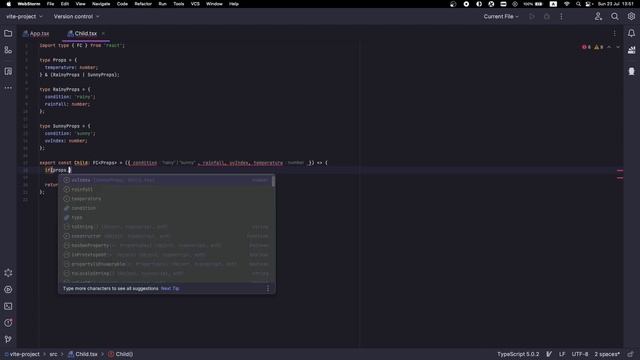Click the warnings count indicator in editor
Screen dimensions: 640x360
pos(598,47)
